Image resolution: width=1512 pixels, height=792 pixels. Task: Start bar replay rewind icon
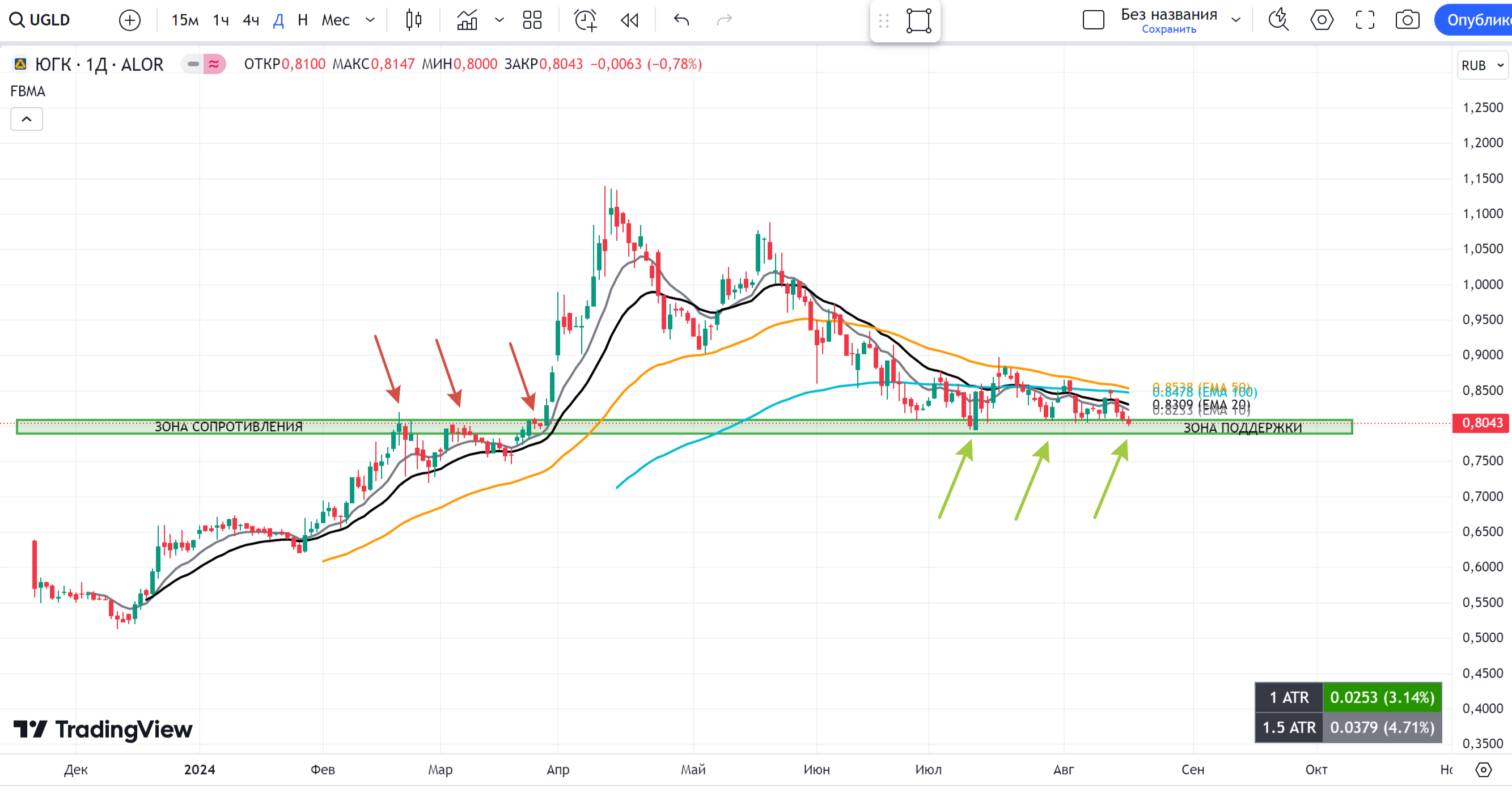coord(630,20)
